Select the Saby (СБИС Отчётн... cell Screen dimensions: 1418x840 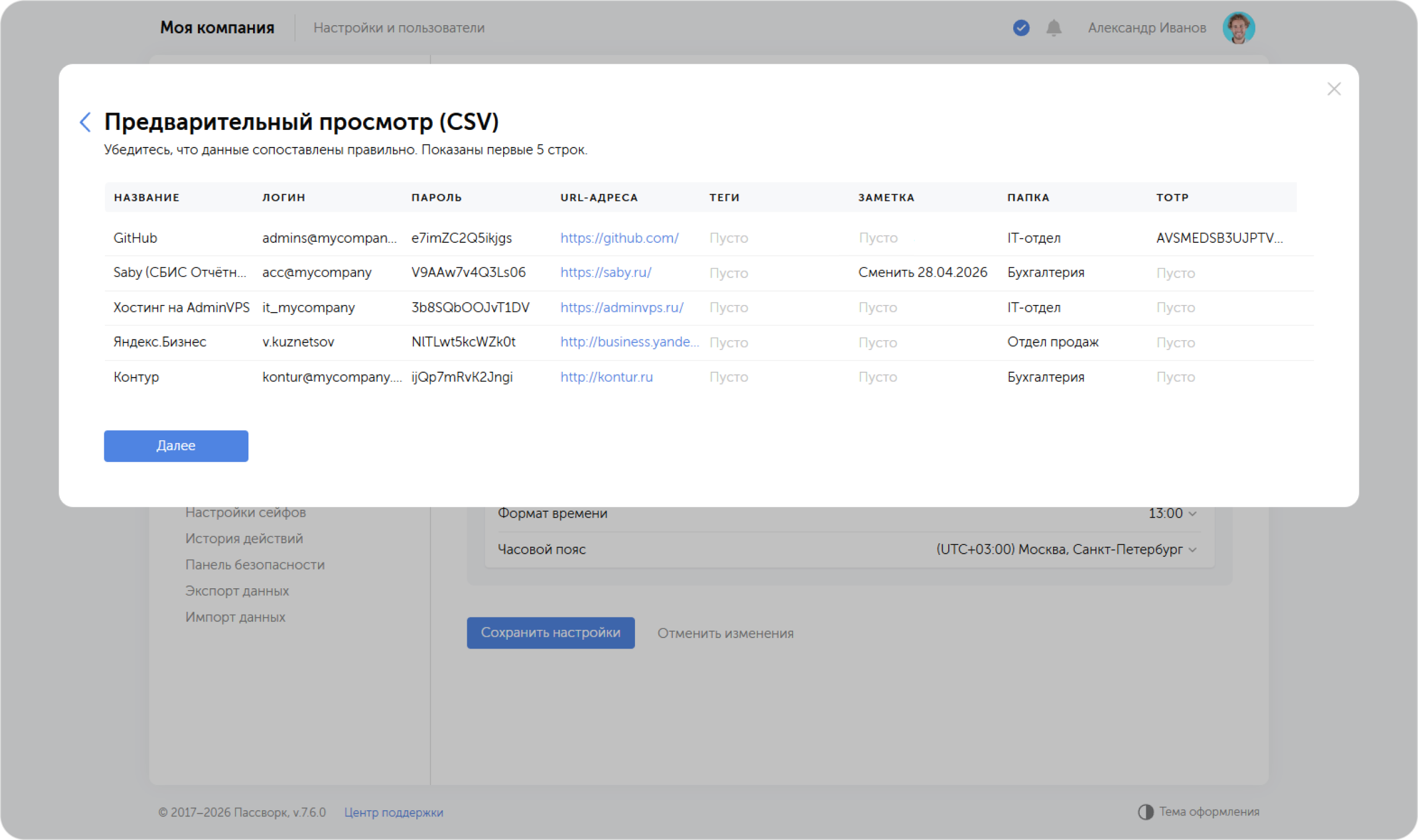point(180,273)
